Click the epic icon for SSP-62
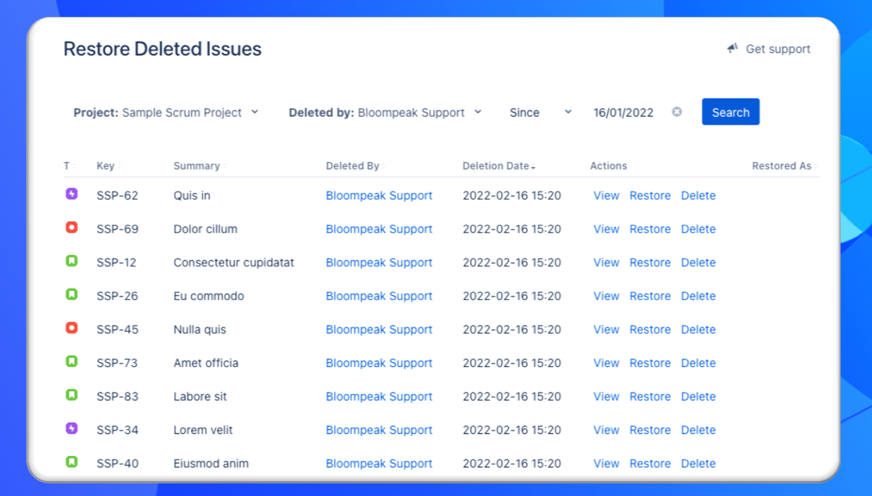 pyautogui.click(x=72, y=195)
